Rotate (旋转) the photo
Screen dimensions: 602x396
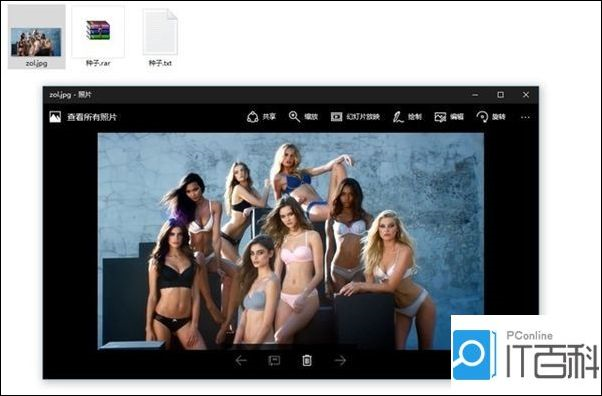491,117
